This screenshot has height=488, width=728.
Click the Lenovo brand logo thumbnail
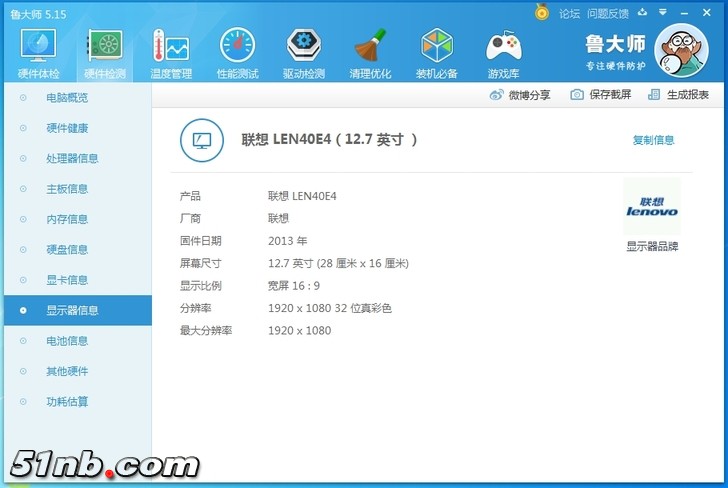coord(652,208)
